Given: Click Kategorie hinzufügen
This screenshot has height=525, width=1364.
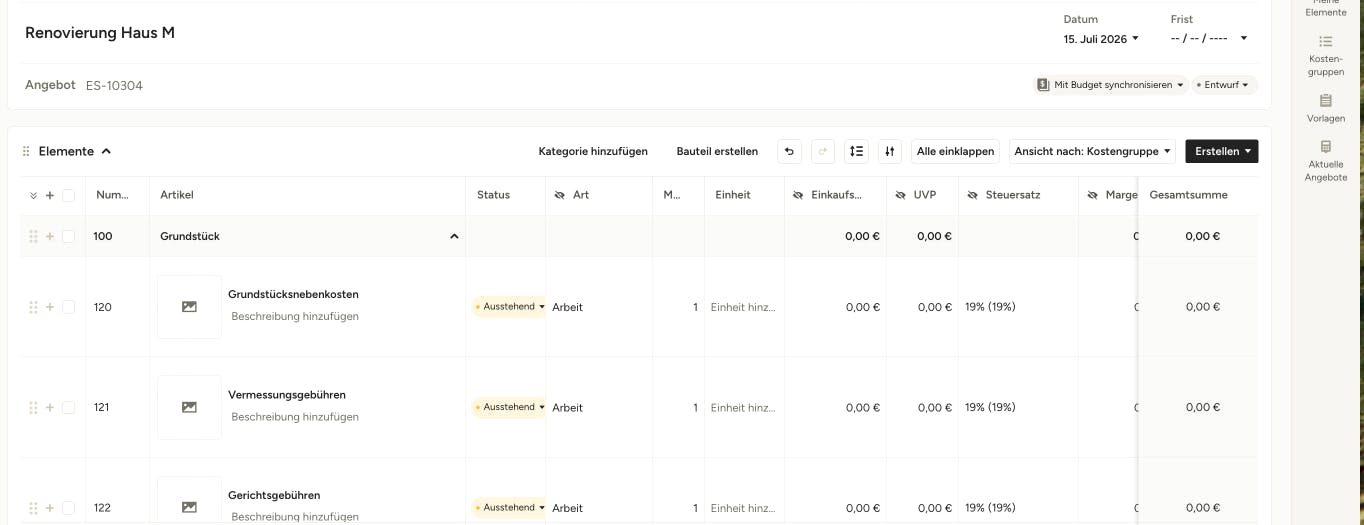Looking at the screenshot, I should coord(593,151).
